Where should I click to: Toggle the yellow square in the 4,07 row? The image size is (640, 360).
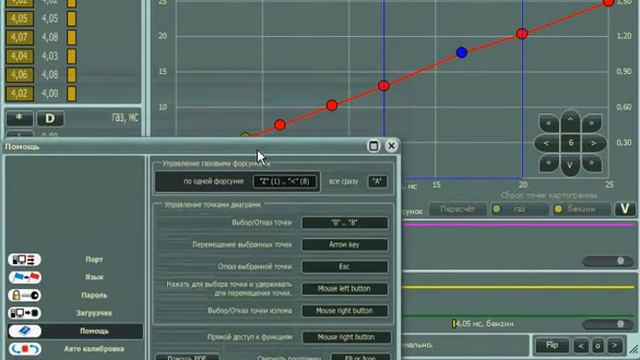coord(71,37)
